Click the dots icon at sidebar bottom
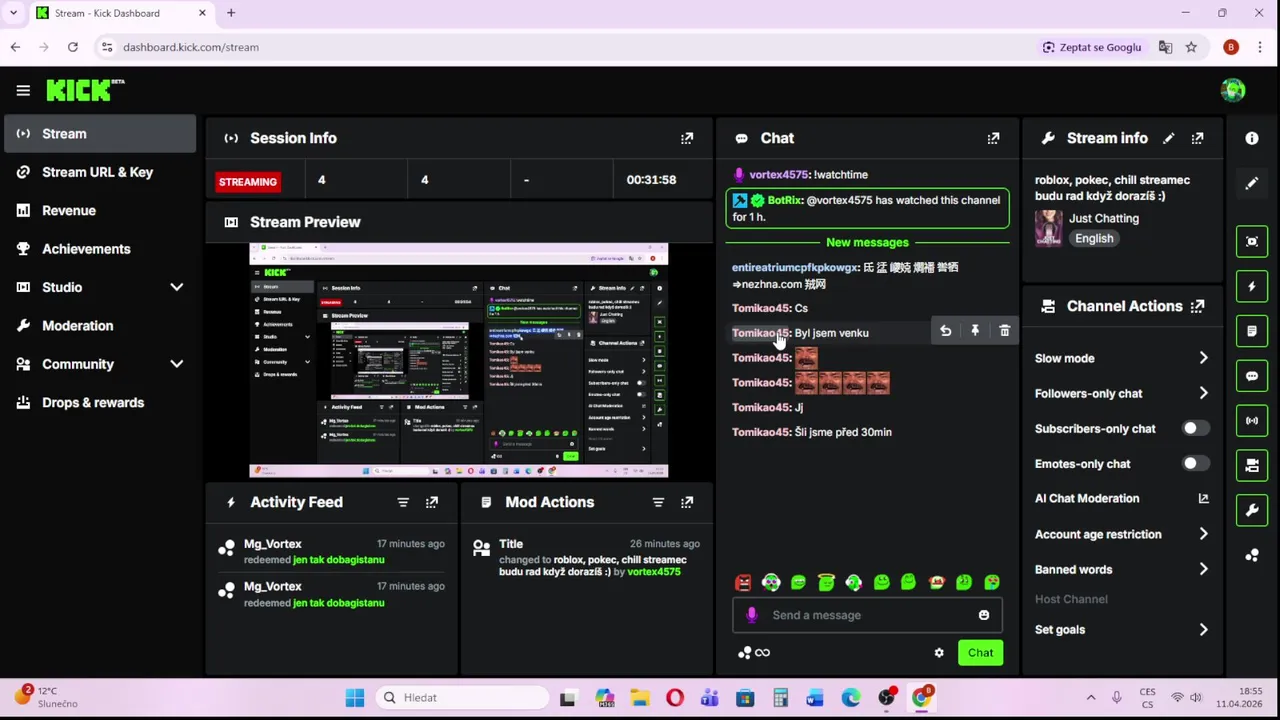The width and height of the screenshot is (1280, 720). coord(1252,556)
